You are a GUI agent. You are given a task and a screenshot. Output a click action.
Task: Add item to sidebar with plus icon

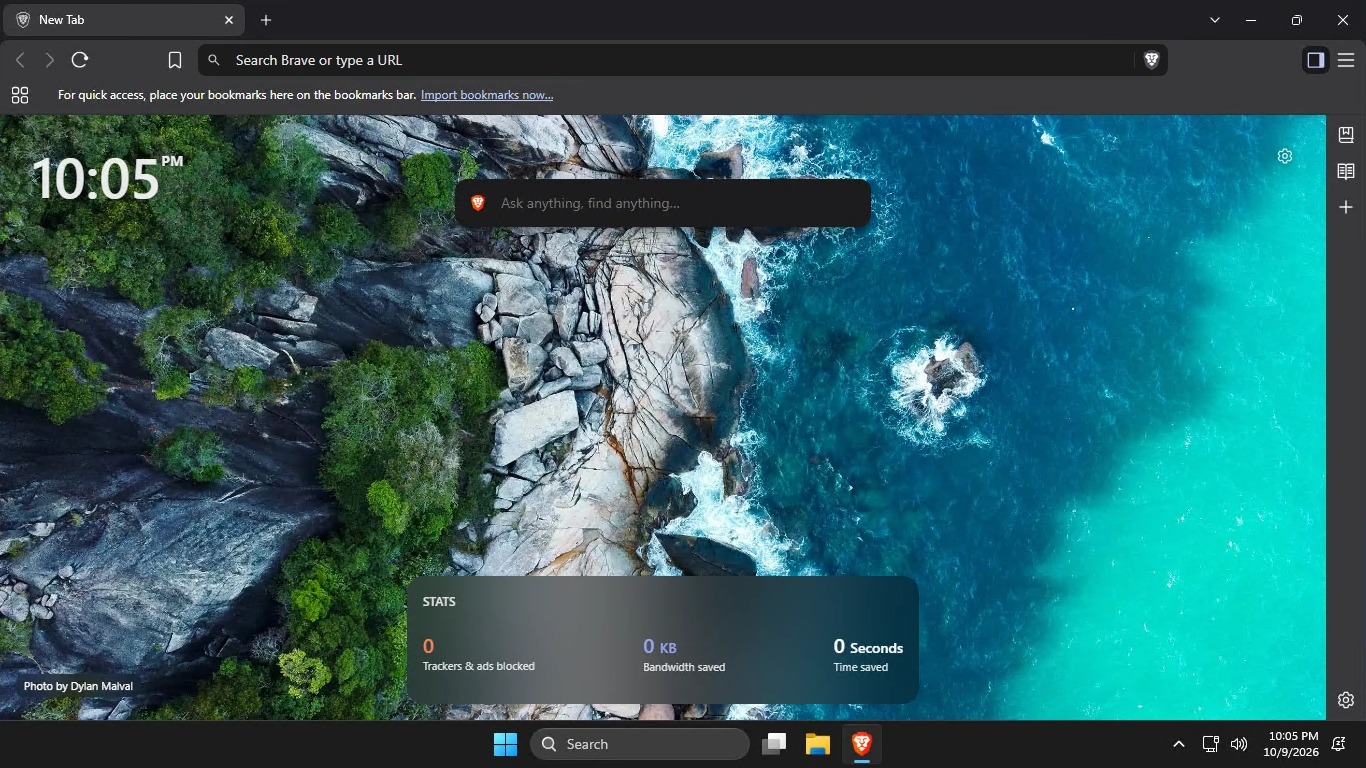tap(1346, 207)
